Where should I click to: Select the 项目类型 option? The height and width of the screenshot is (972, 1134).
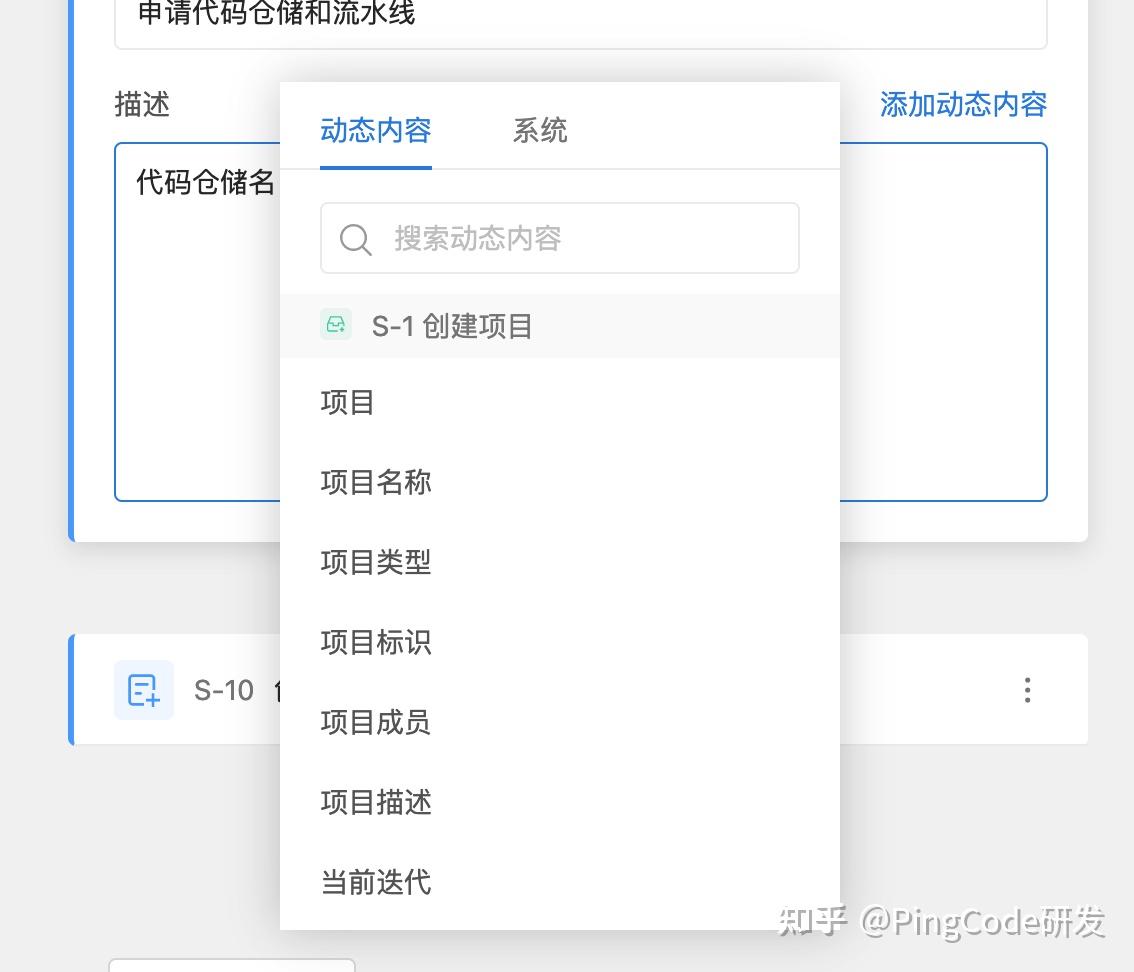376,562
